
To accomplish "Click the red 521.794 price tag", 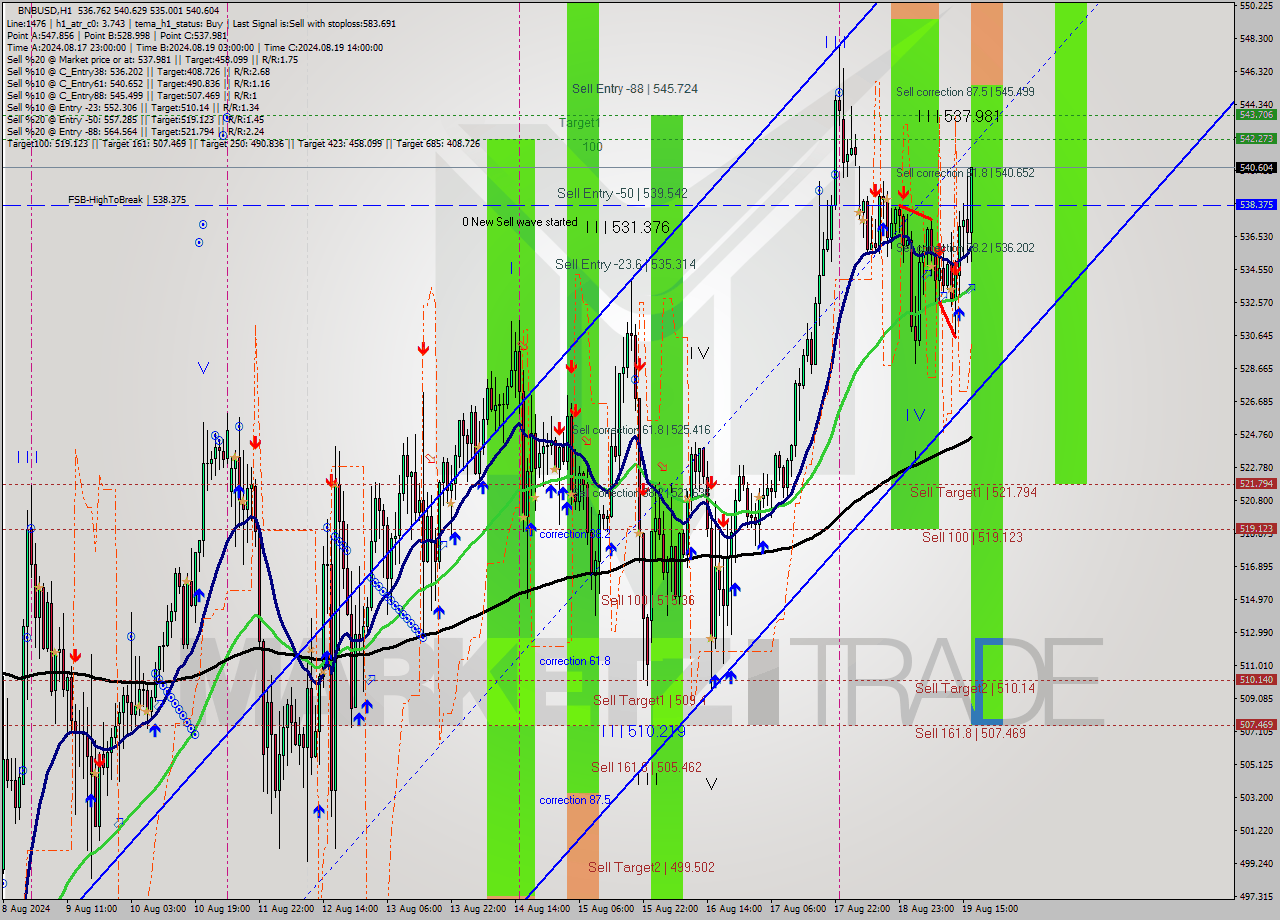I will click(x=1256, y=483).
